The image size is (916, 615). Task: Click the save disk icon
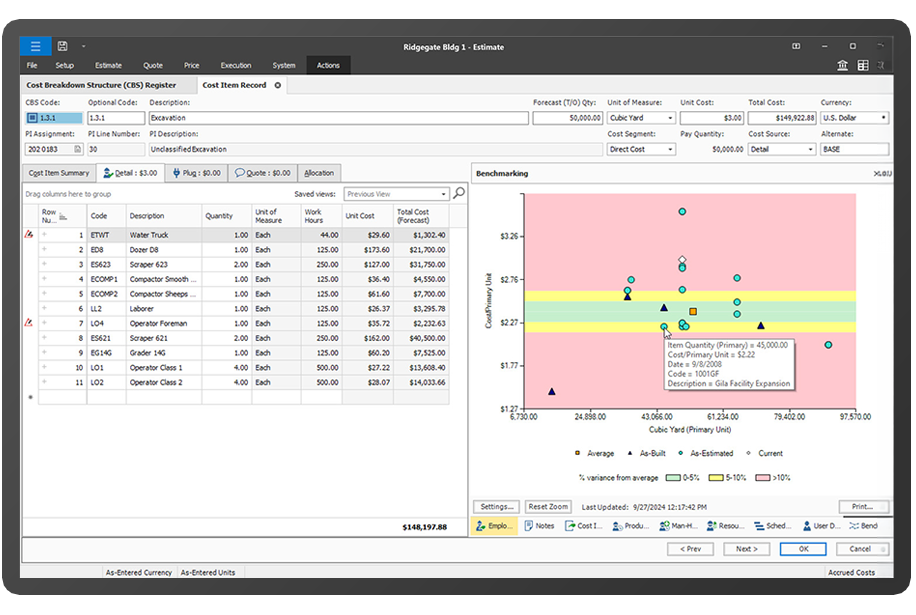(x=63, y=46)
